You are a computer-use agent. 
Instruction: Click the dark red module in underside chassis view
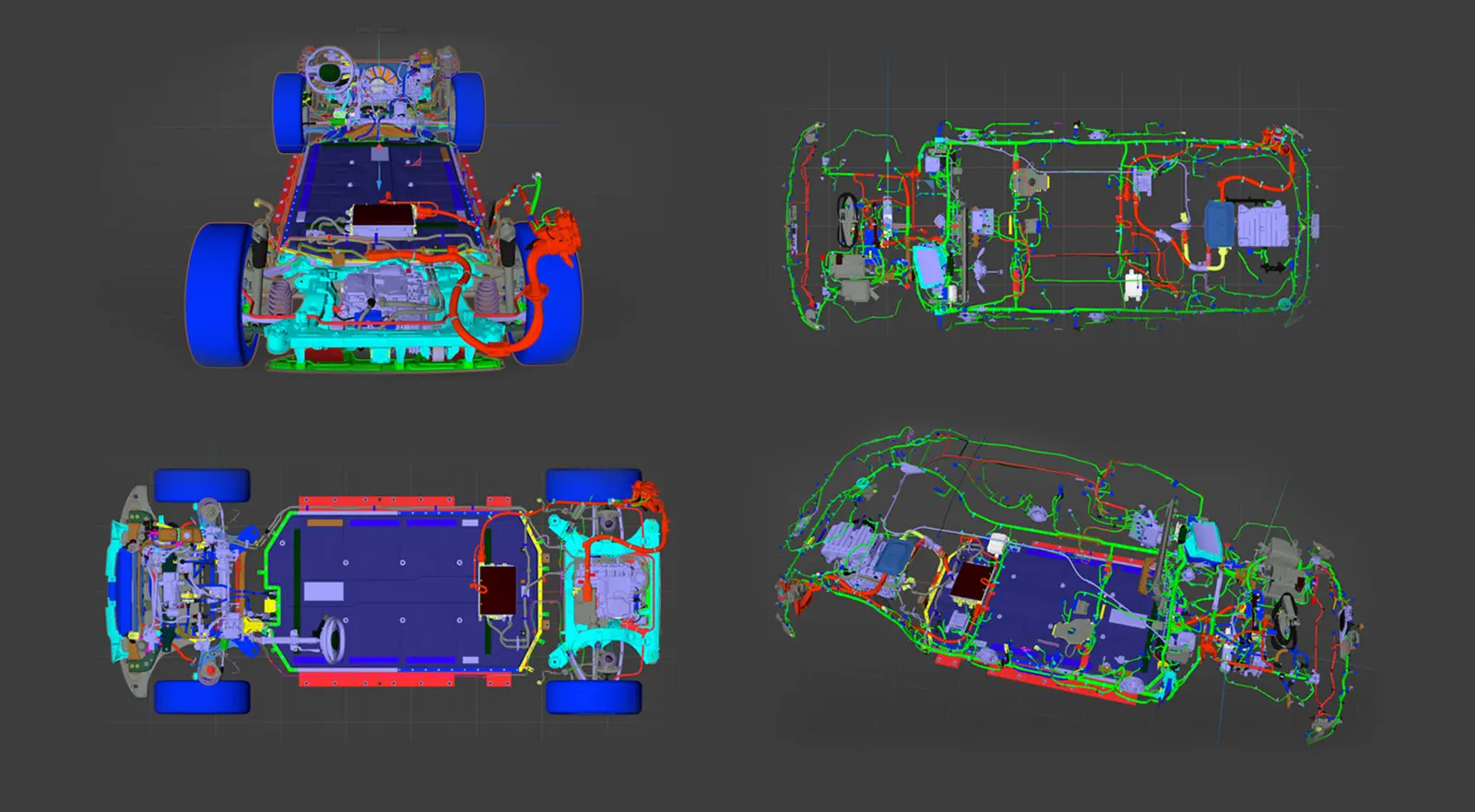click(x=499, y=591)
